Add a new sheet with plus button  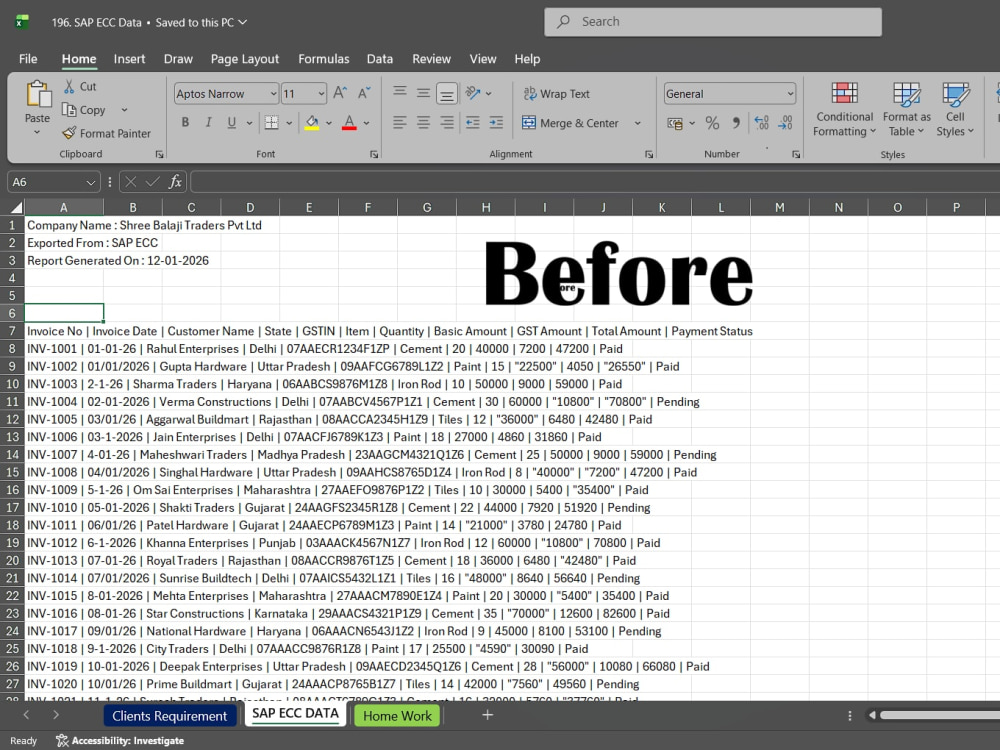coord(487,715)
